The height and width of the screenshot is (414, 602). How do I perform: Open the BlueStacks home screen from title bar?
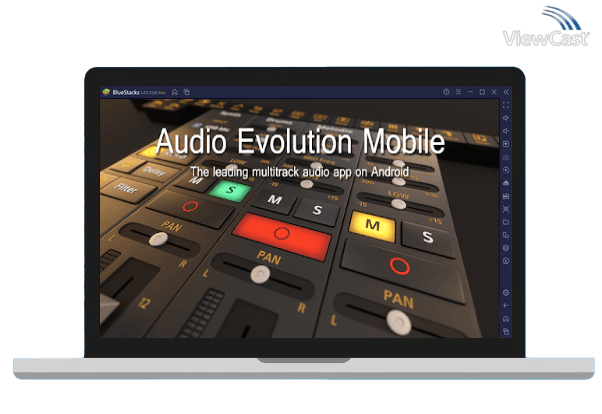(x=175, y=92)
